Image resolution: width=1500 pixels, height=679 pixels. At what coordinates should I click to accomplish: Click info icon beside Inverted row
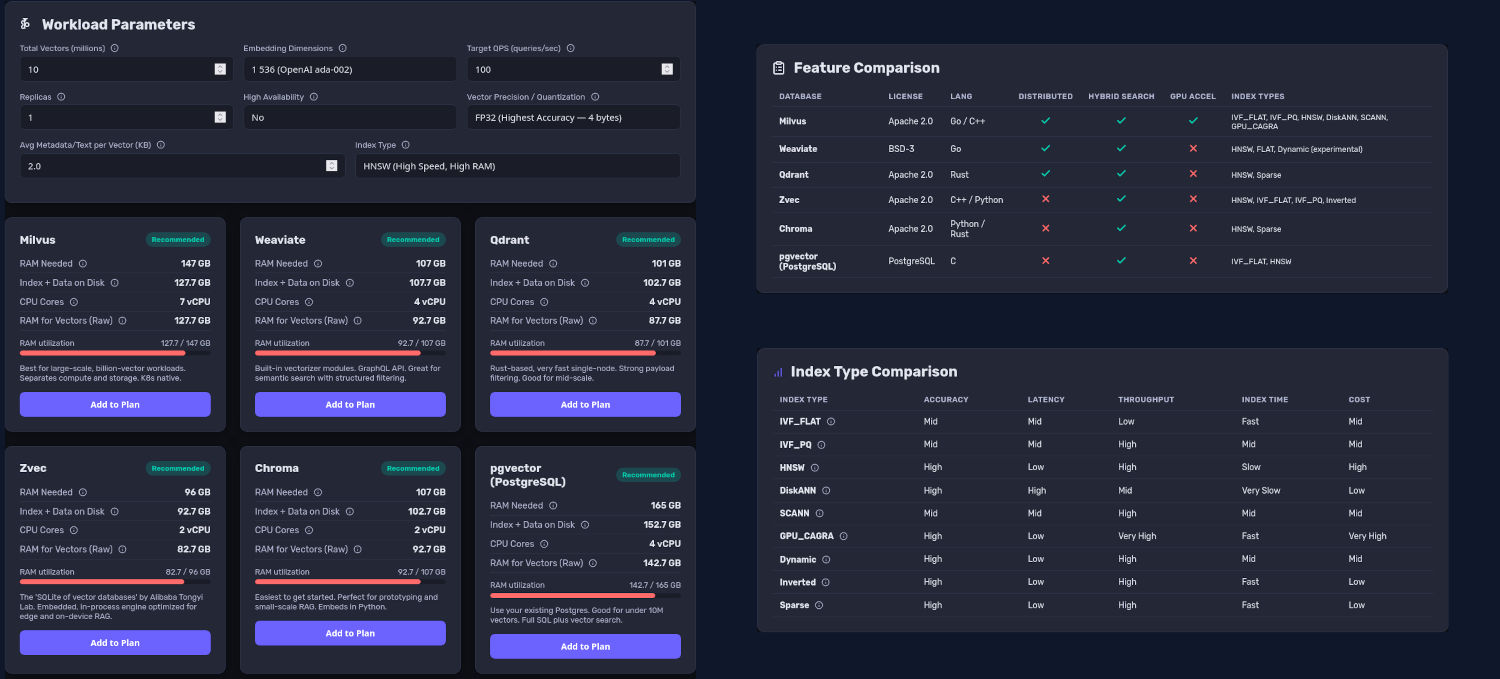(x=826, y=582)
